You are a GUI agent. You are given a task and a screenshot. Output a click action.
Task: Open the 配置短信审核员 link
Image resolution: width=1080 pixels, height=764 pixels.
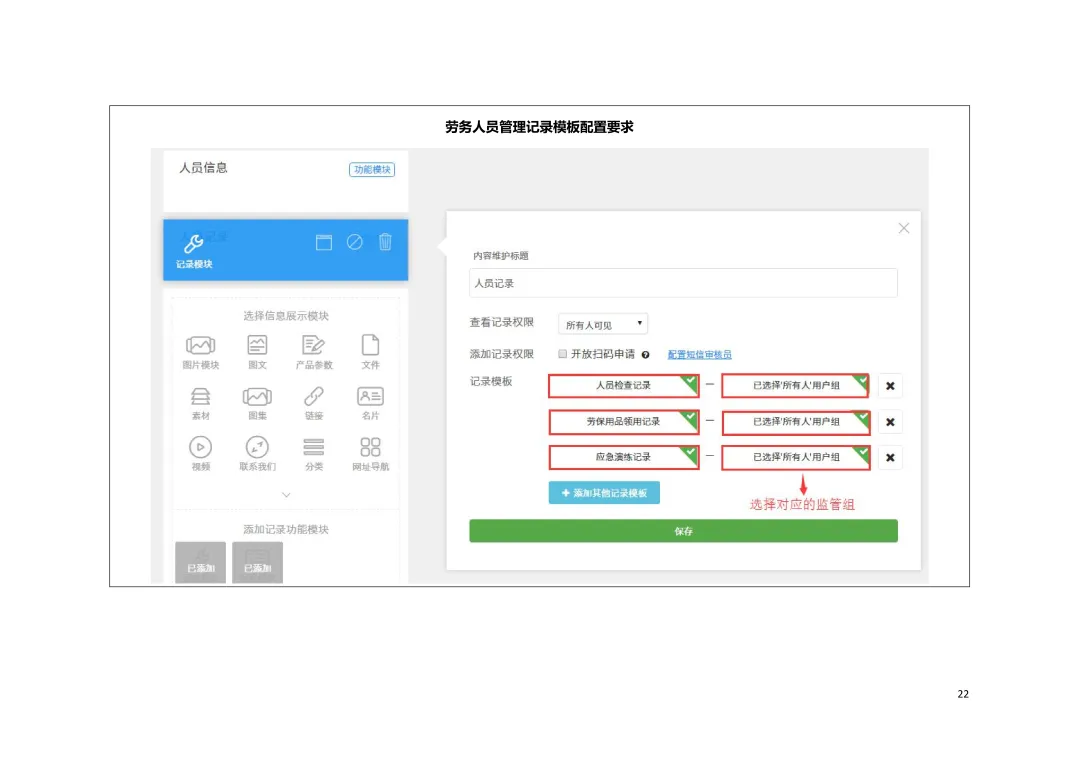pos(699,354)
